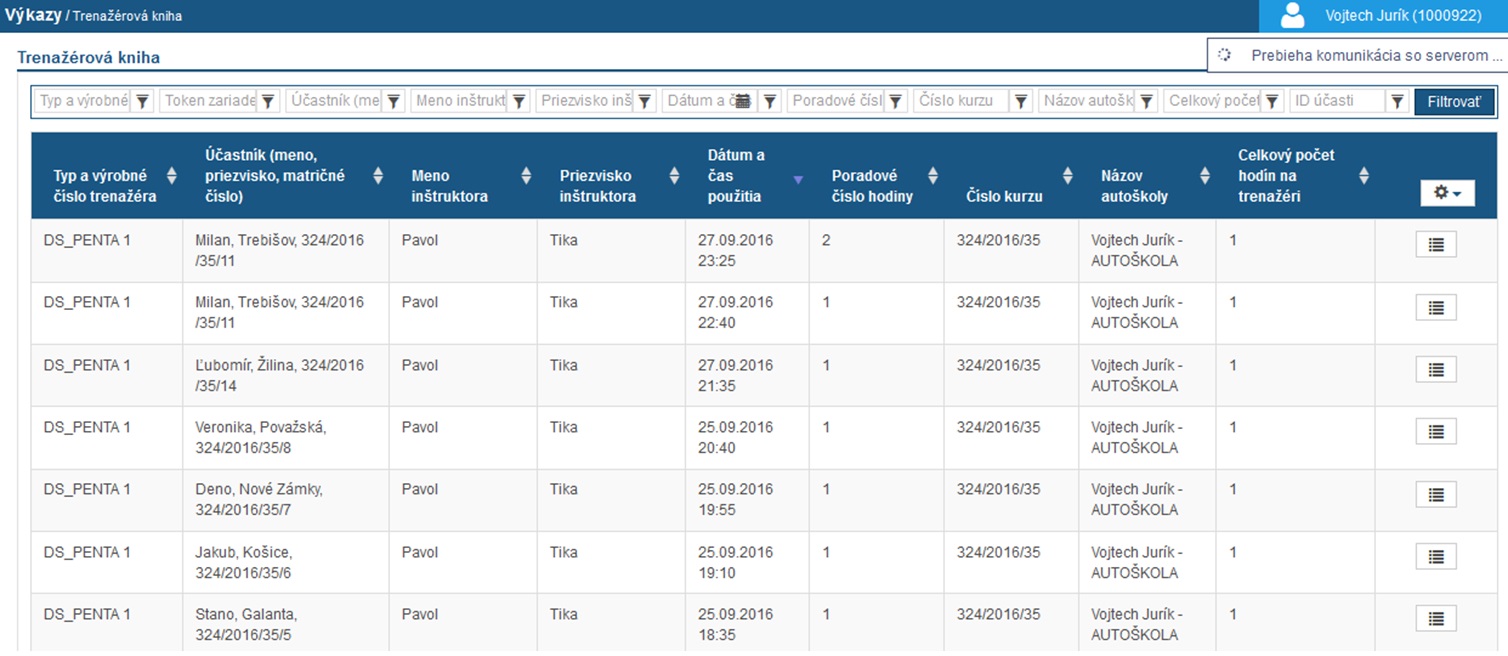Click filter icon next to Token zariadenia field
This screenshot has height=656, width=1508.
point(268,101)
